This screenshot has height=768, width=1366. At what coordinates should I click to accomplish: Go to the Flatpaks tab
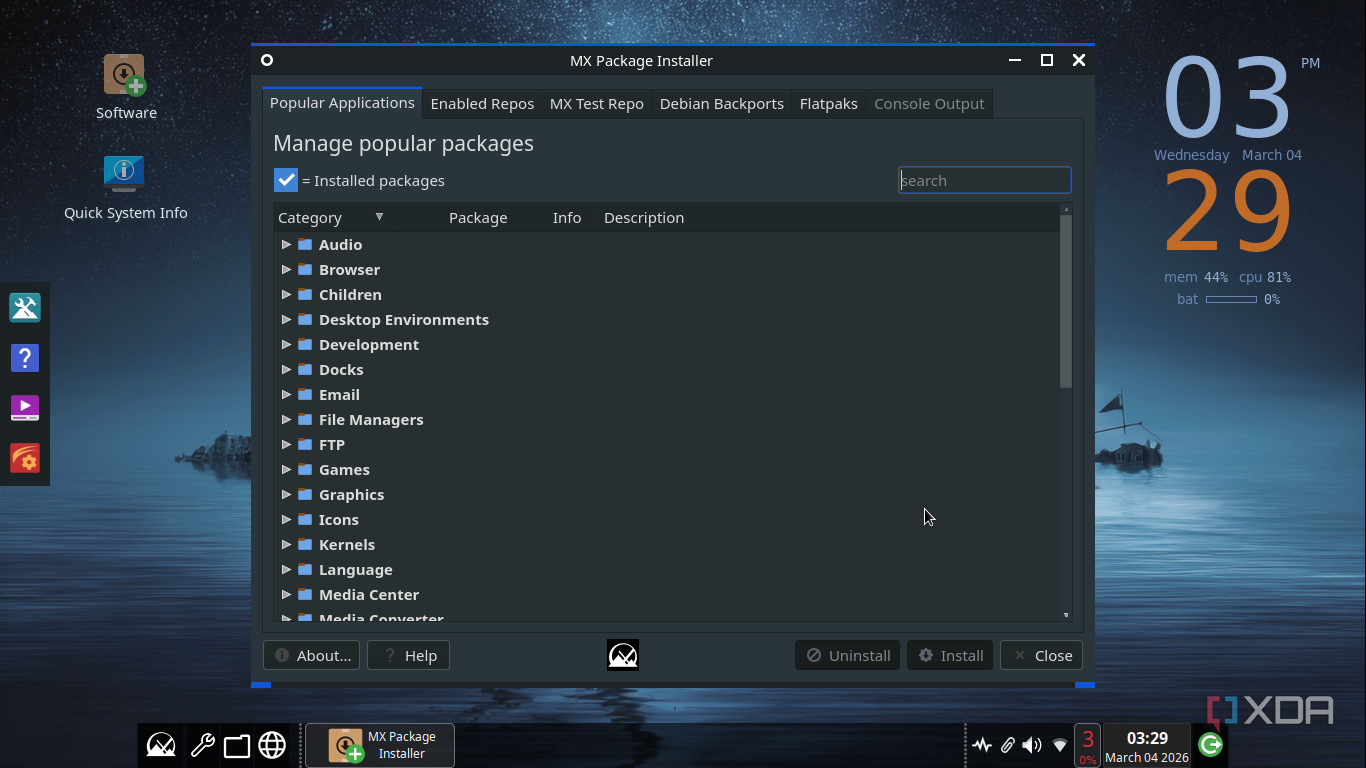click(x=829, y=104)
